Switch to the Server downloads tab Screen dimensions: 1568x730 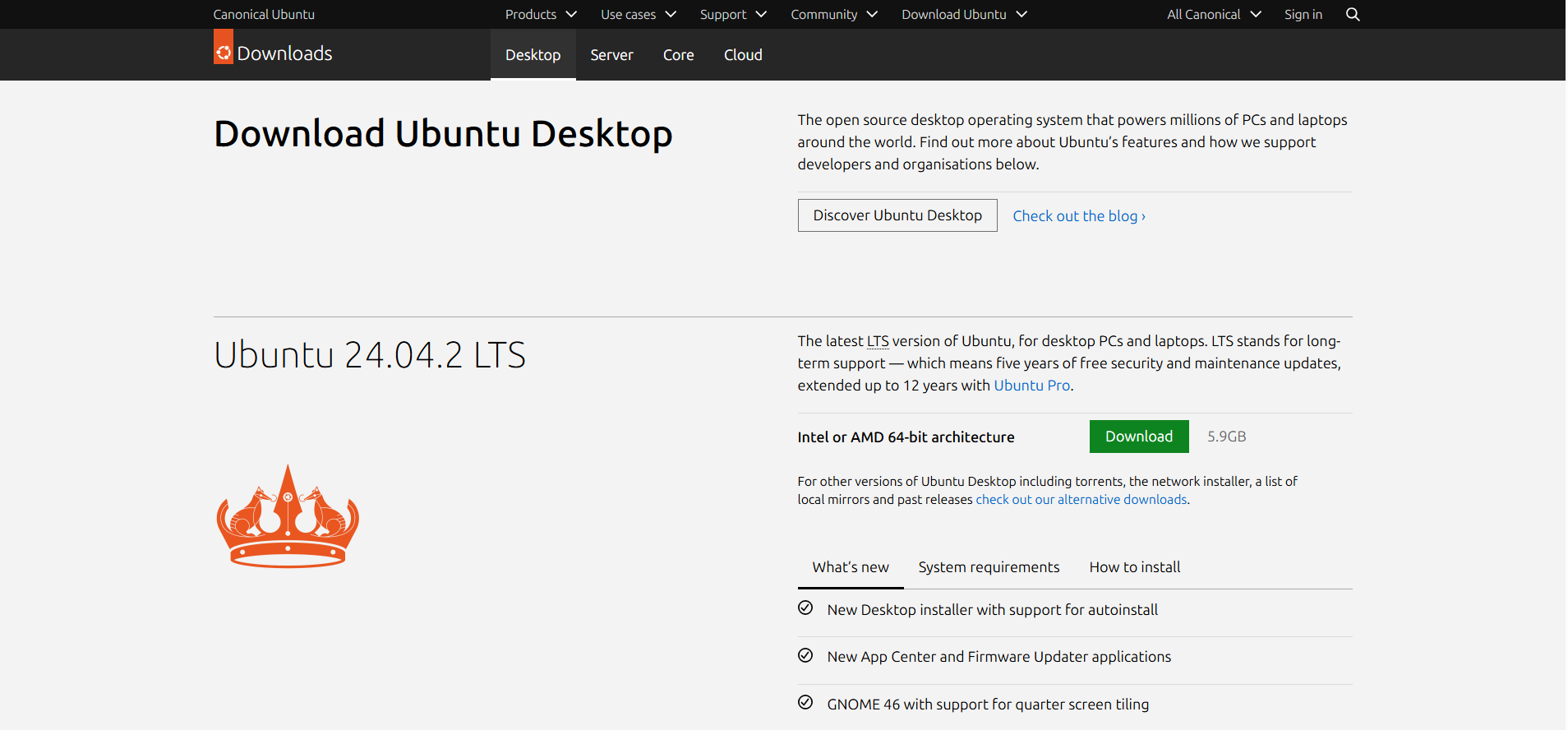point(611,54)
